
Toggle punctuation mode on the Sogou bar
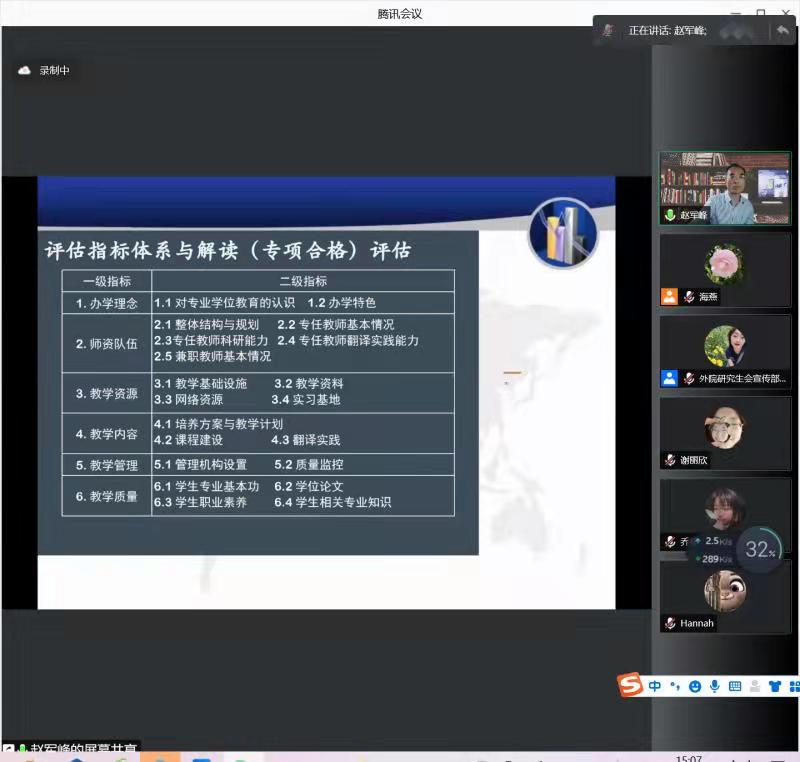[x=675, y=686]
